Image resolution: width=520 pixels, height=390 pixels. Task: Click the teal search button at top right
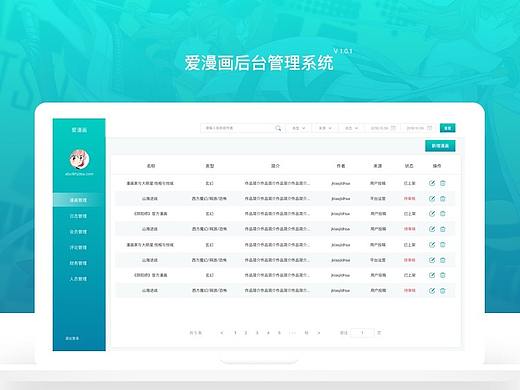(x=448, y=128)
